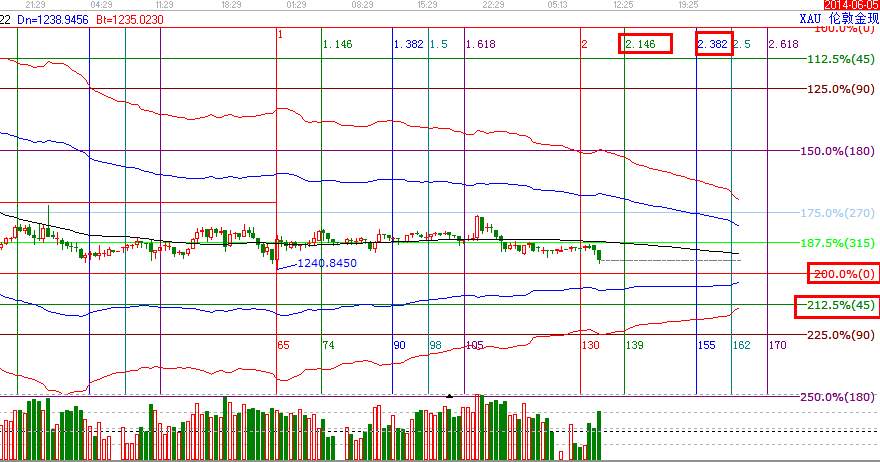Select the 175.0%(270) level label
The height and width of the screenshot is (462, 880).
[841, 213]
